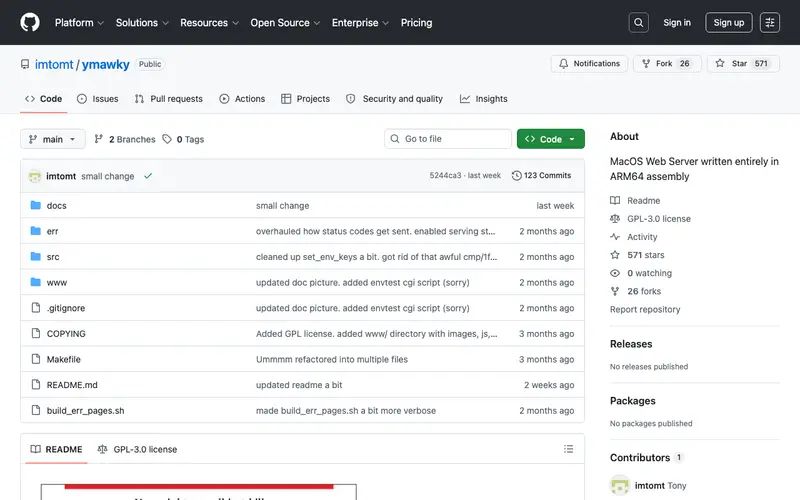
Task: Open build_err_pages.sh file
Action: 85,411
